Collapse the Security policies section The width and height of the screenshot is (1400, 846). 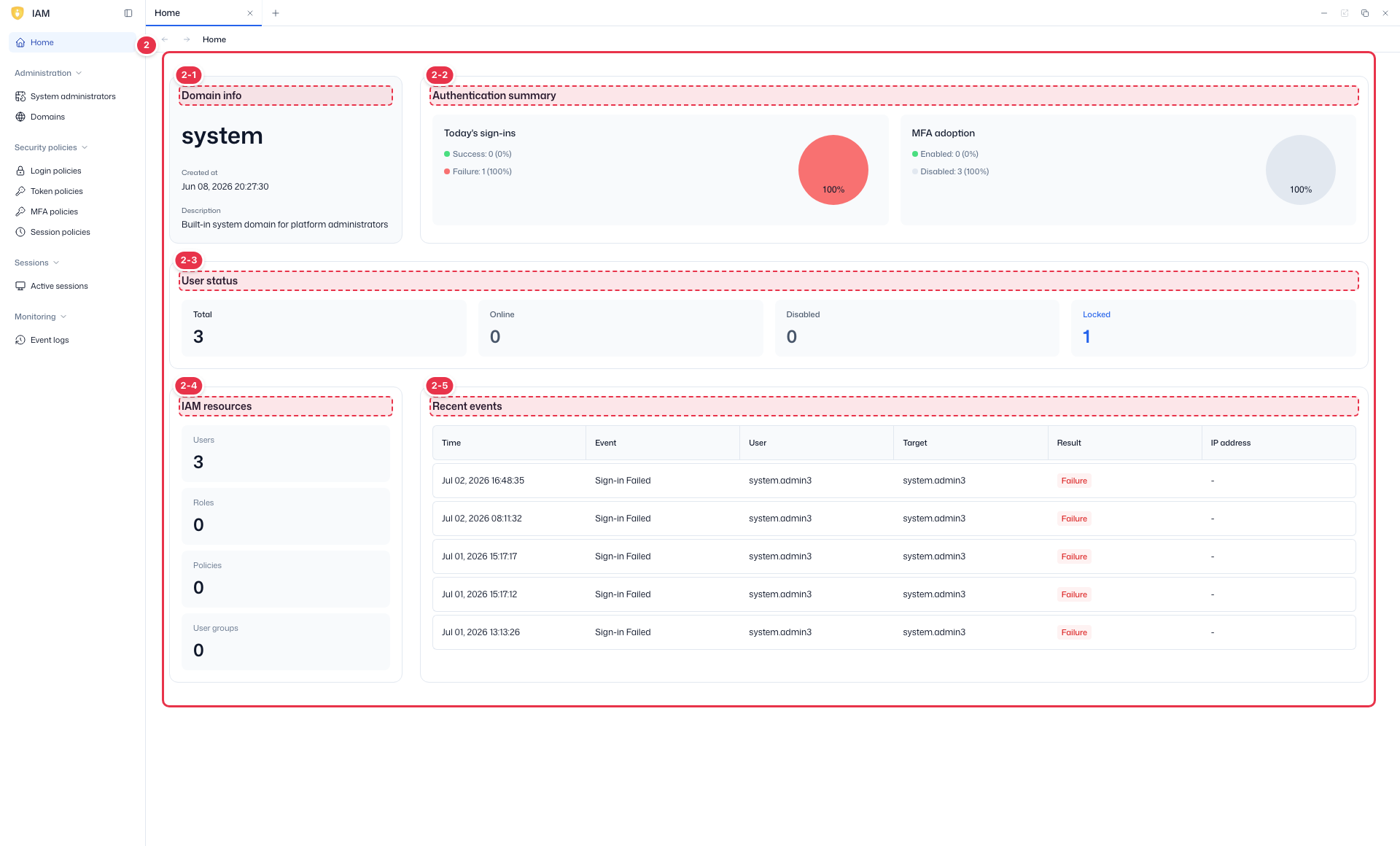point(51,147)
